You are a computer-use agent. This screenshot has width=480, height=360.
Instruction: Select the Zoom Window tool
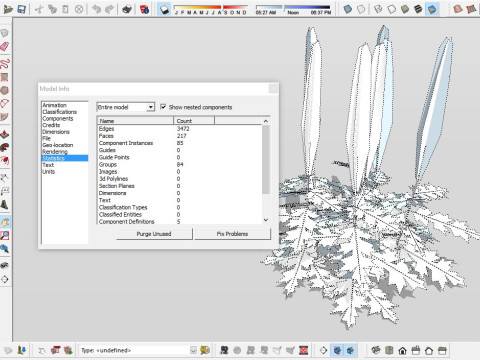click(x=5, y=235)
